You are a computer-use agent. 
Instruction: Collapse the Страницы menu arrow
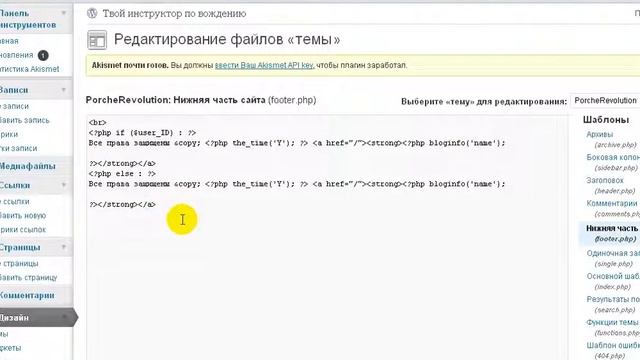pos(64,247)
